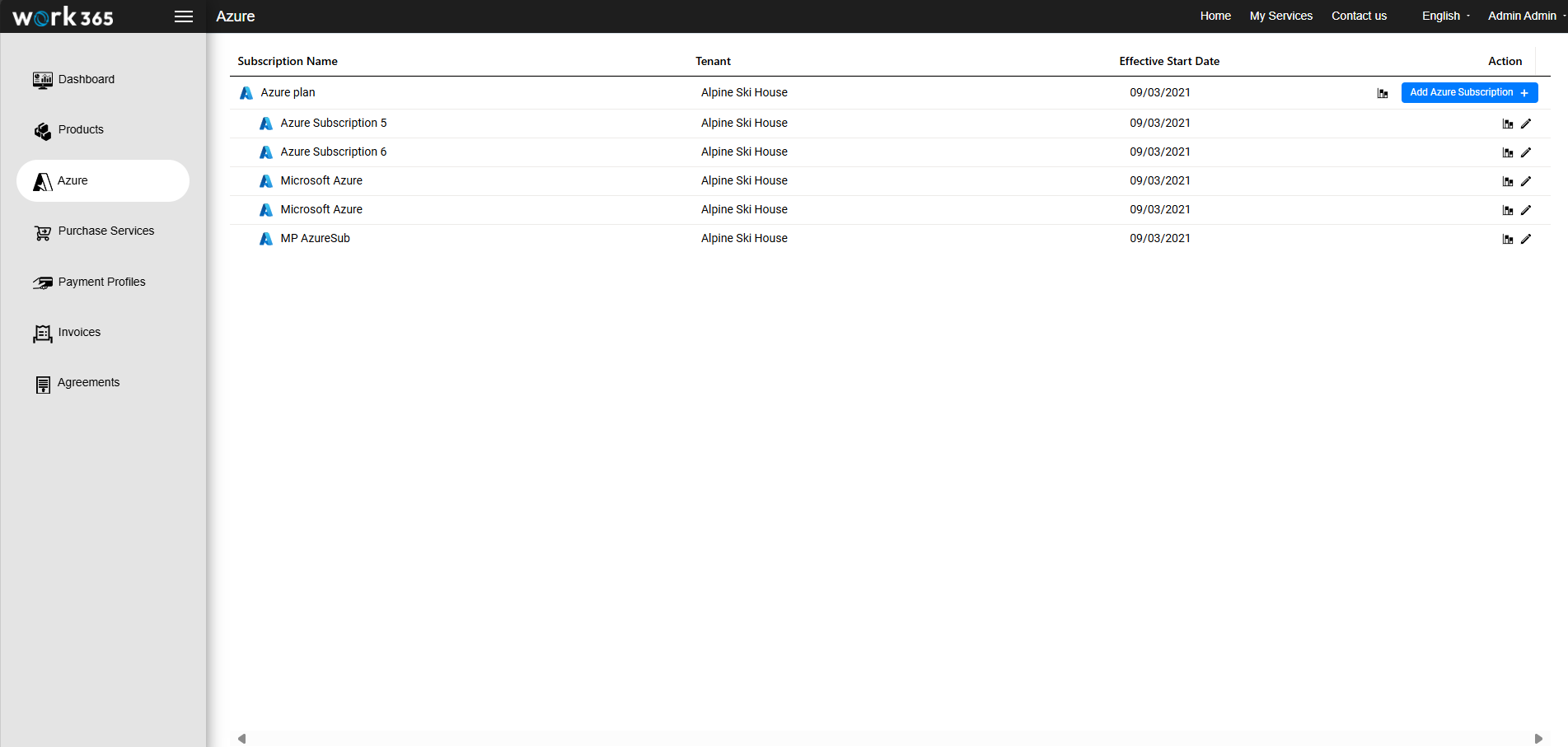The image size is (1568, 747).
Task: View usage chart for Azure Subscription 6
Action: (x=1508, y=152)
